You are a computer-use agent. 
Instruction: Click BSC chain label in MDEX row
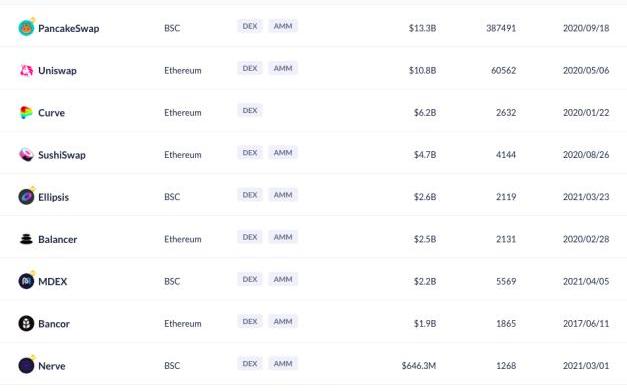click(x=172, y=281)
